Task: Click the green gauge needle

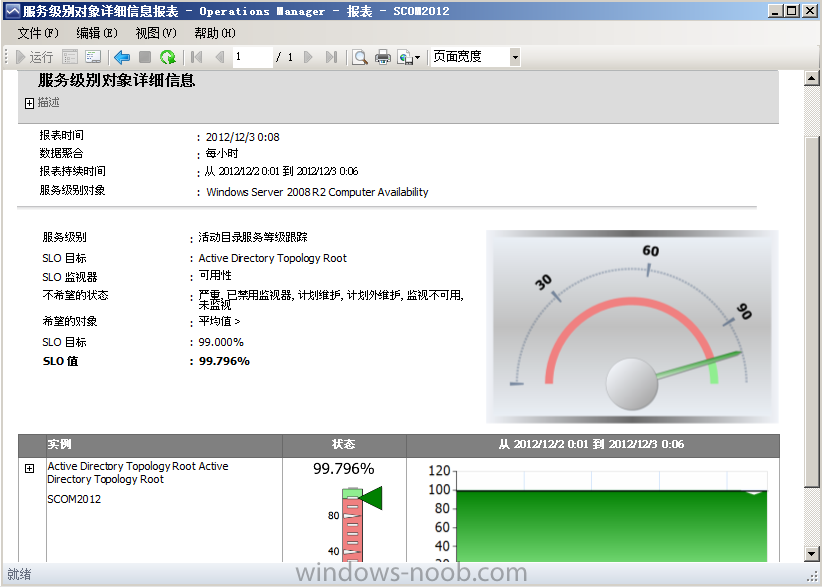Action: [x=699, y=364]
